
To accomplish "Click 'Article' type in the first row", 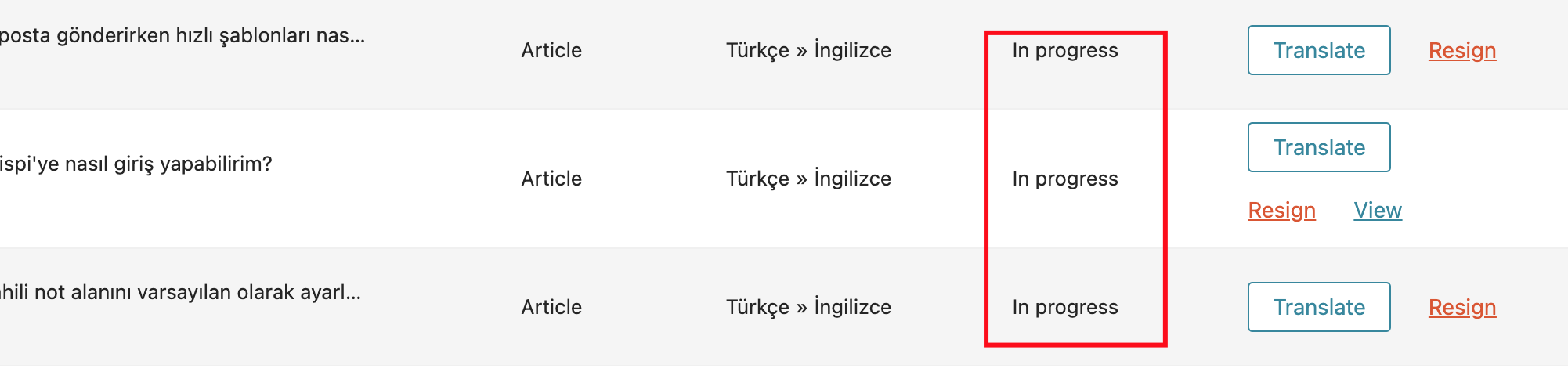I will click(551, 50).
